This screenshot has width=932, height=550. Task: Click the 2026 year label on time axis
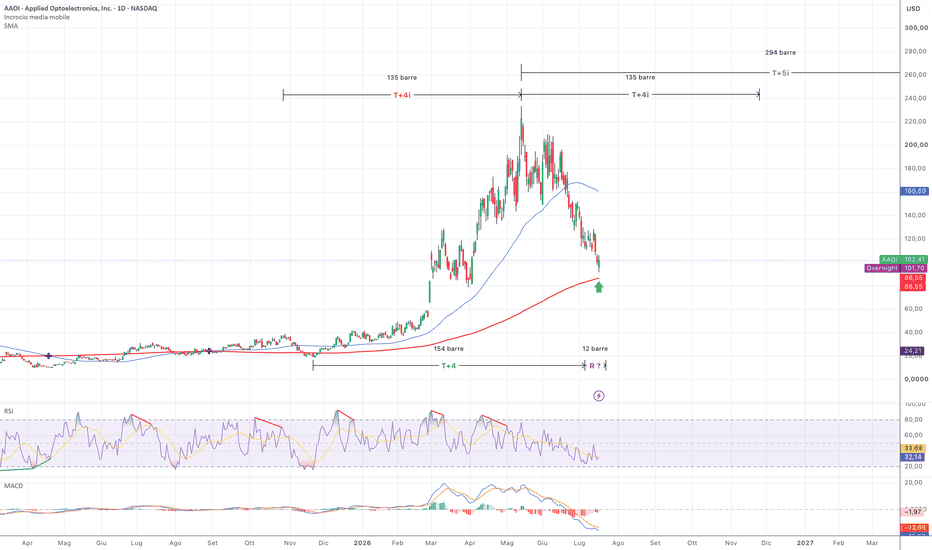362,543
